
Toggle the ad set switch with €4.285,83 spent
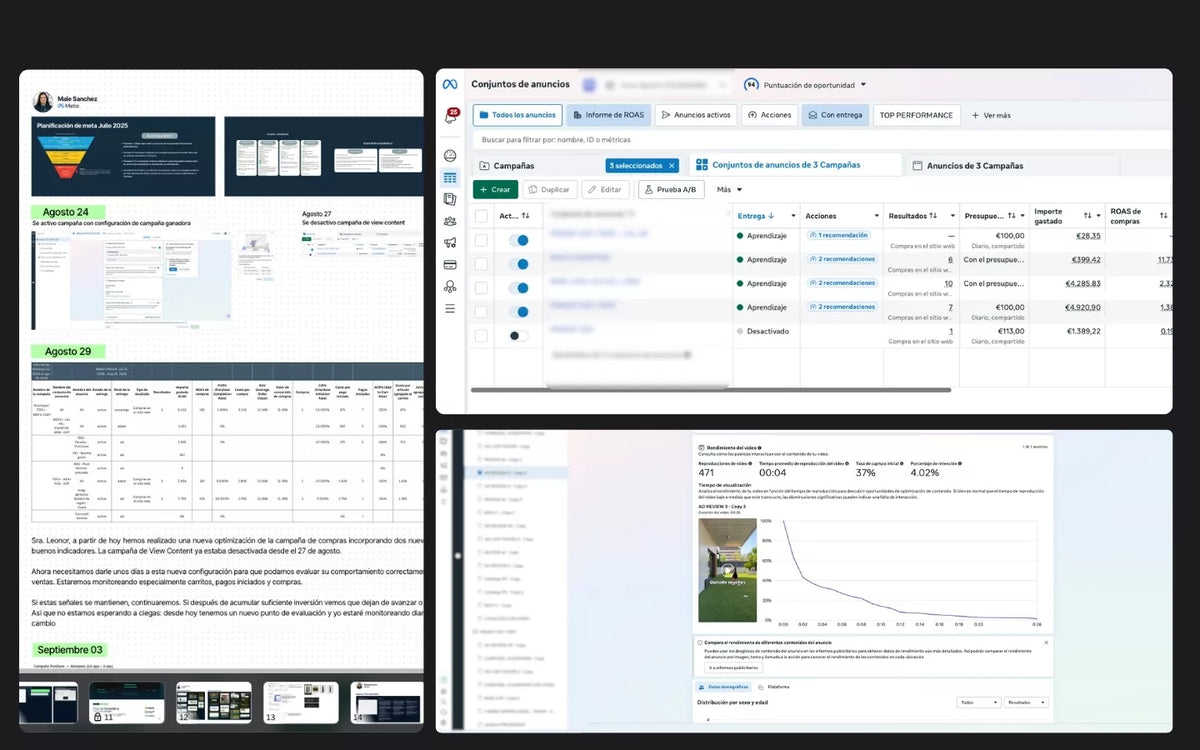[518, 288]
